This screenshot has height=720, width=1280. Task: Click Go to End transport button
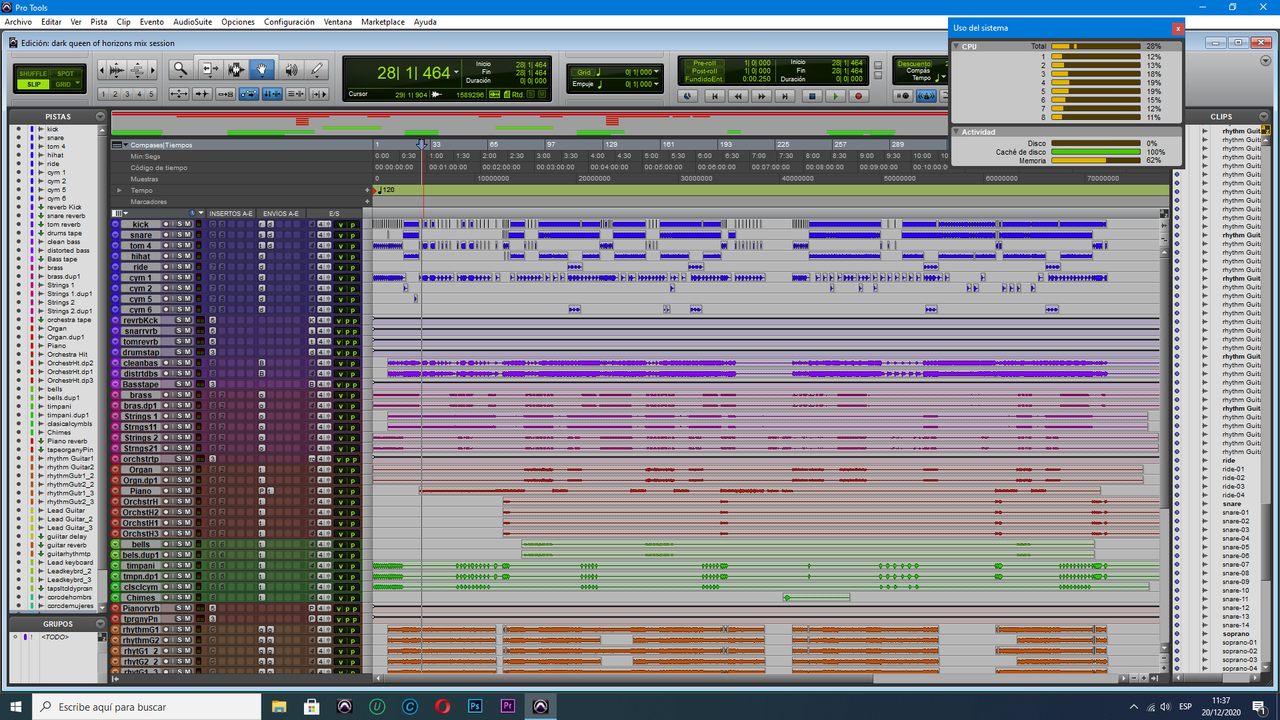785,96
